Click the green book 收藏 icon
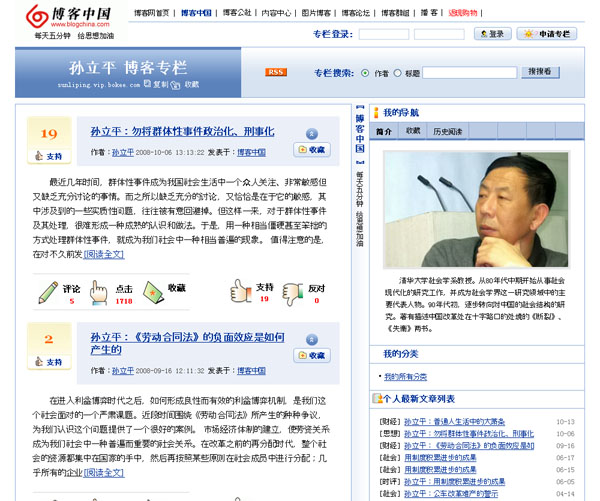Viewport: 600px width, 501px height. click(153, 293)
